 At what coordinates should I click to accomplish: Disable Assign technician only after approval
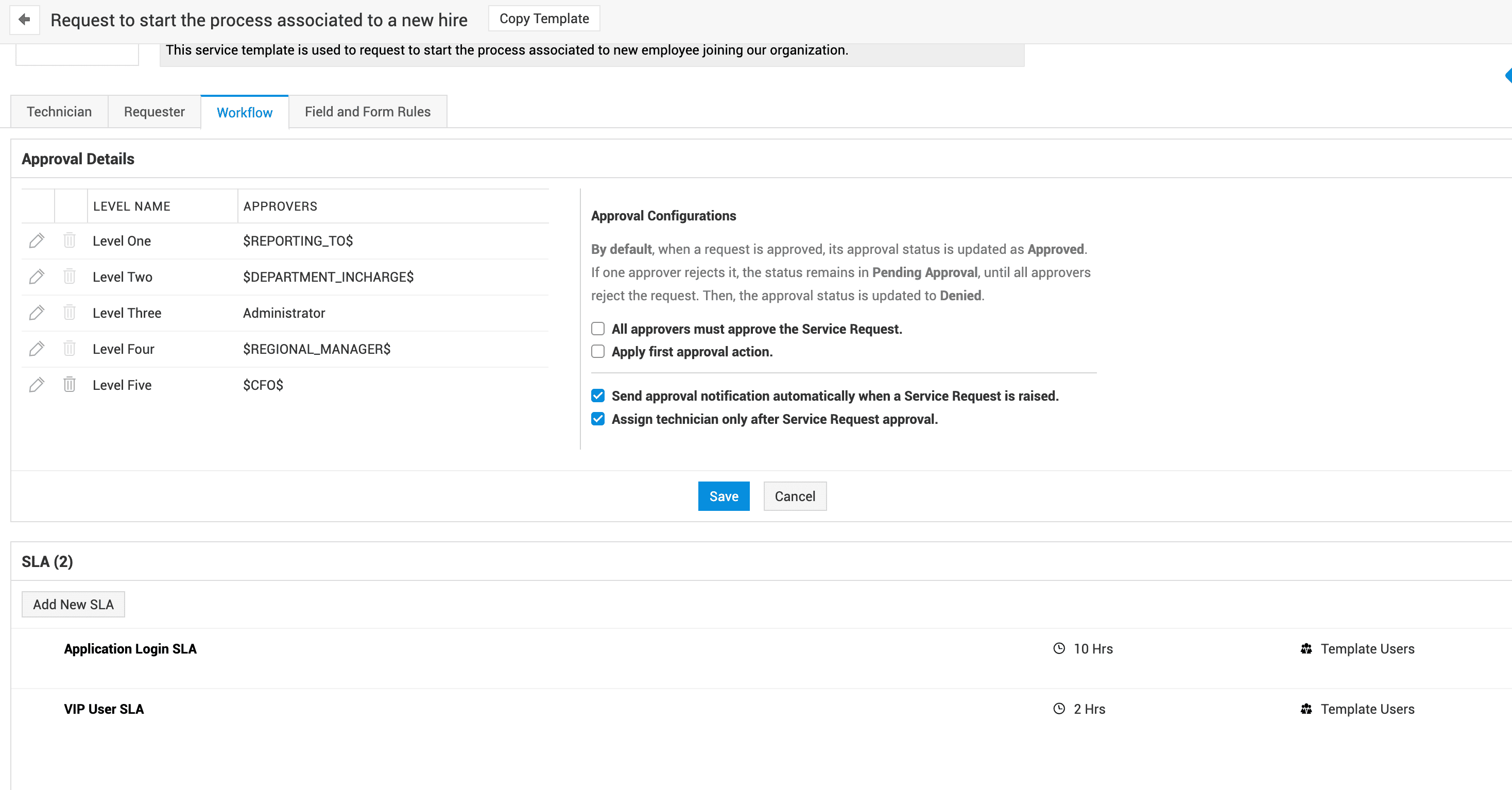[x=597, y=419]
